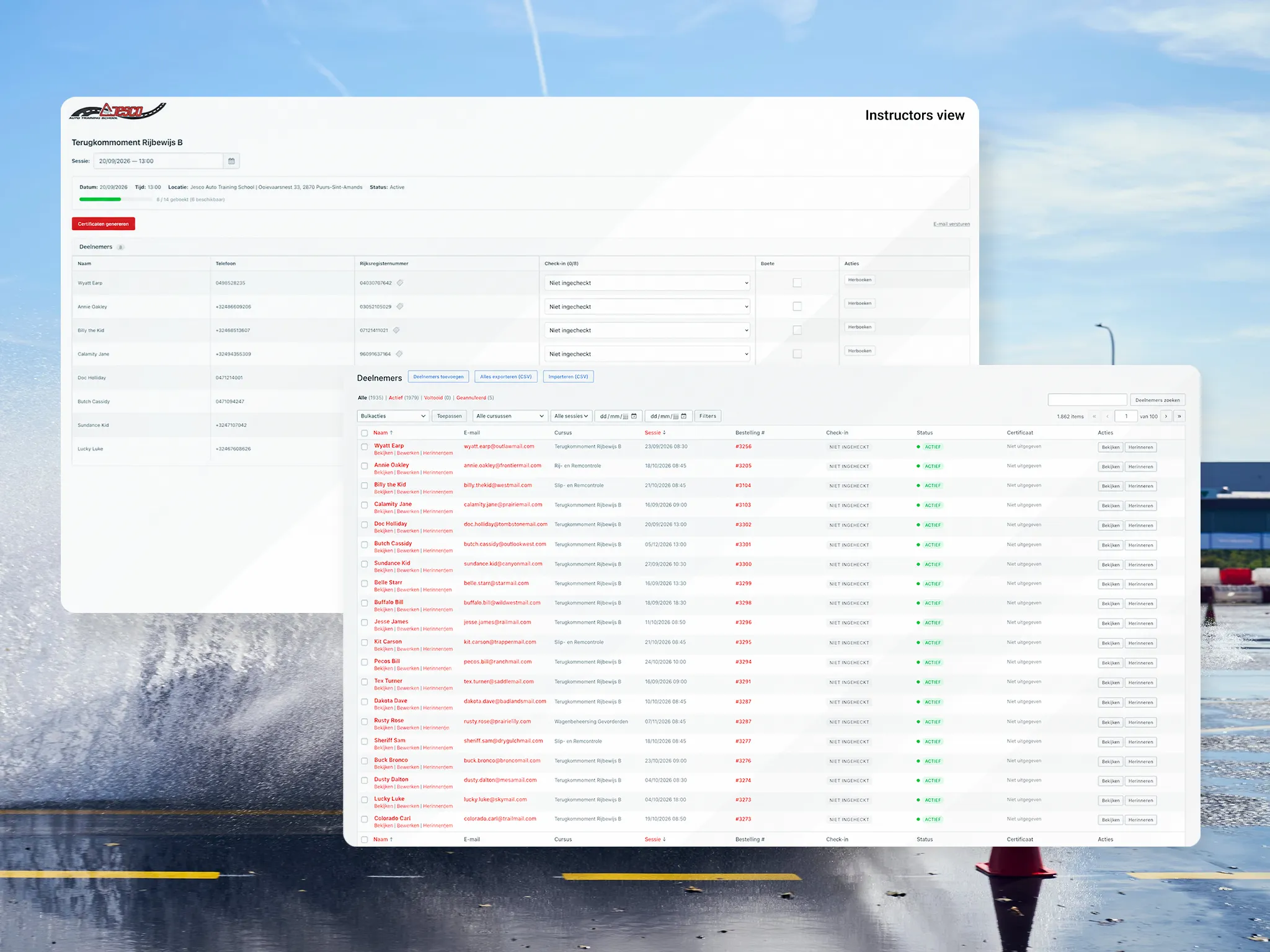Go to next page arrow

(x=1166, y=416)
